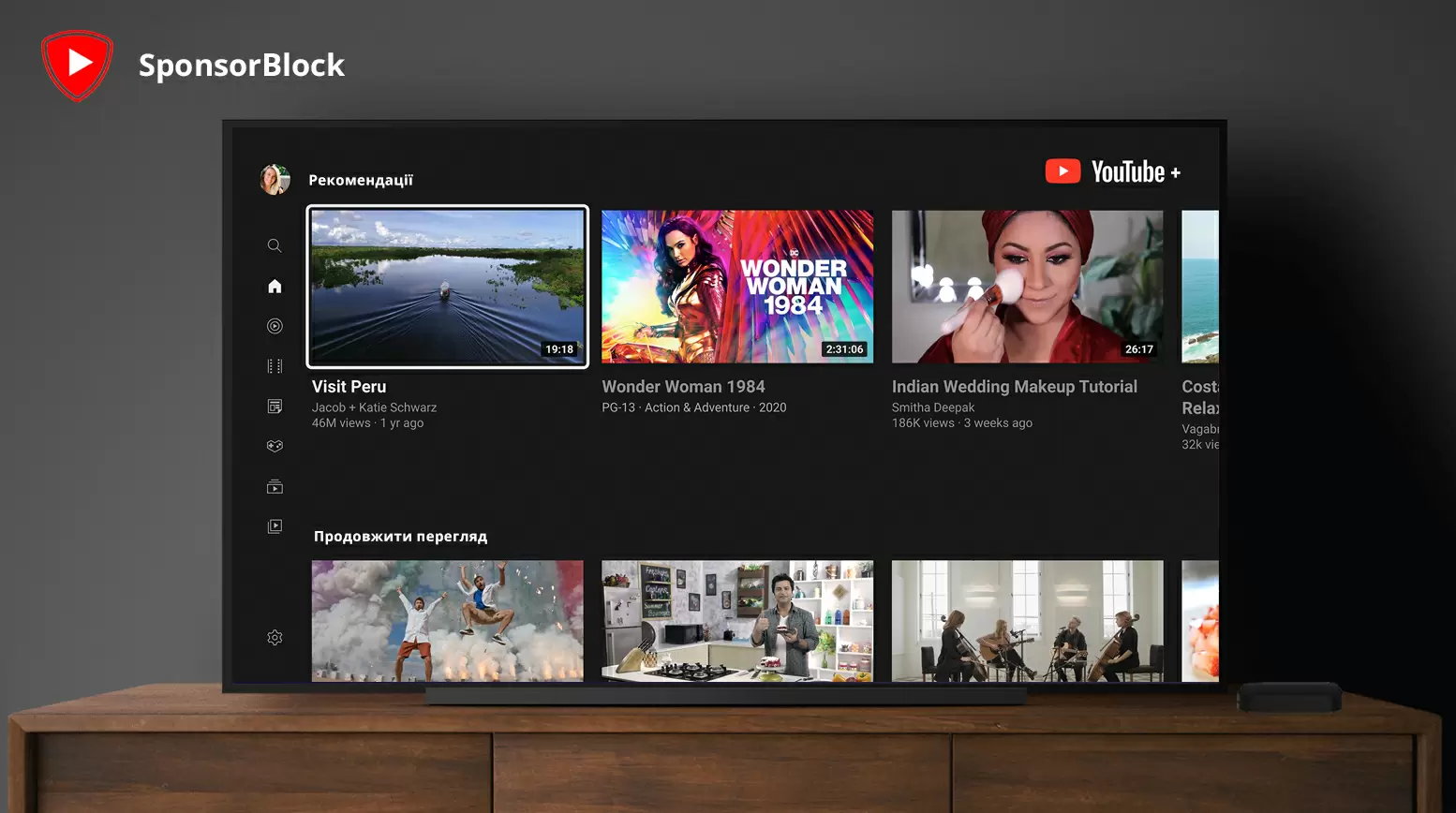Click the 19:18 duration badge

[559, 349]
